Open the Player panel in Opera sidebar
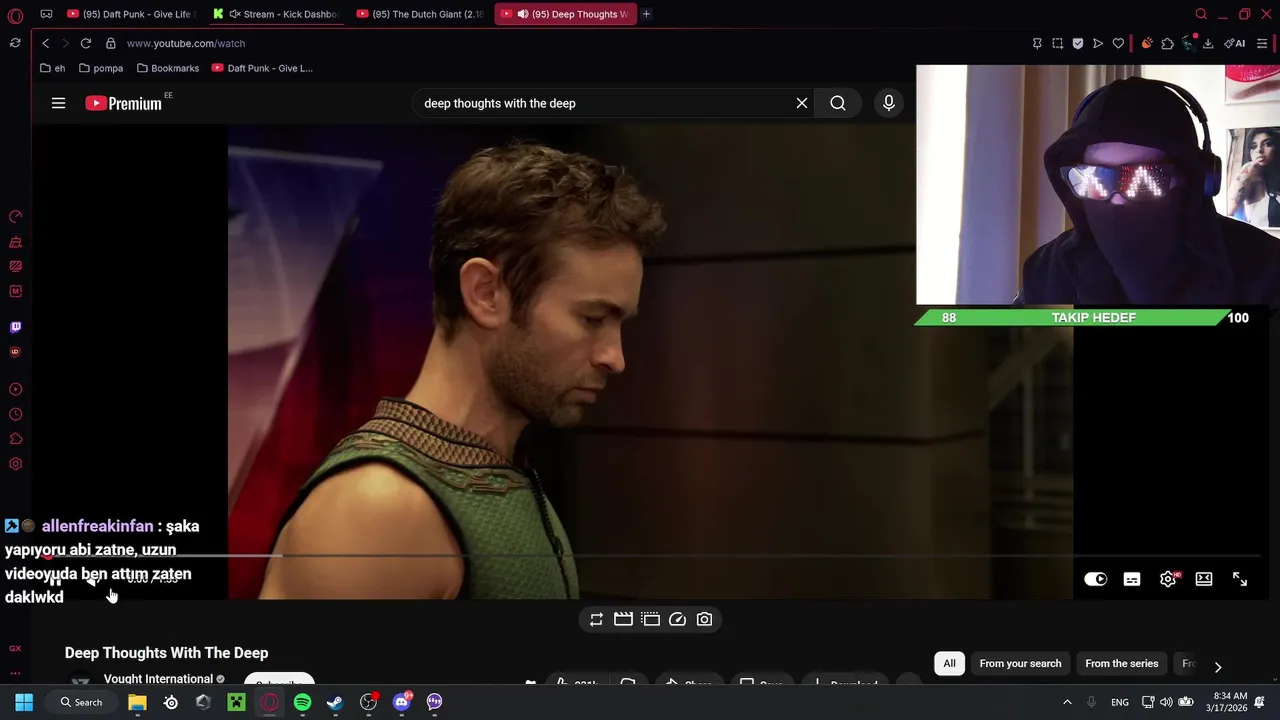 [x=15, y=389]
